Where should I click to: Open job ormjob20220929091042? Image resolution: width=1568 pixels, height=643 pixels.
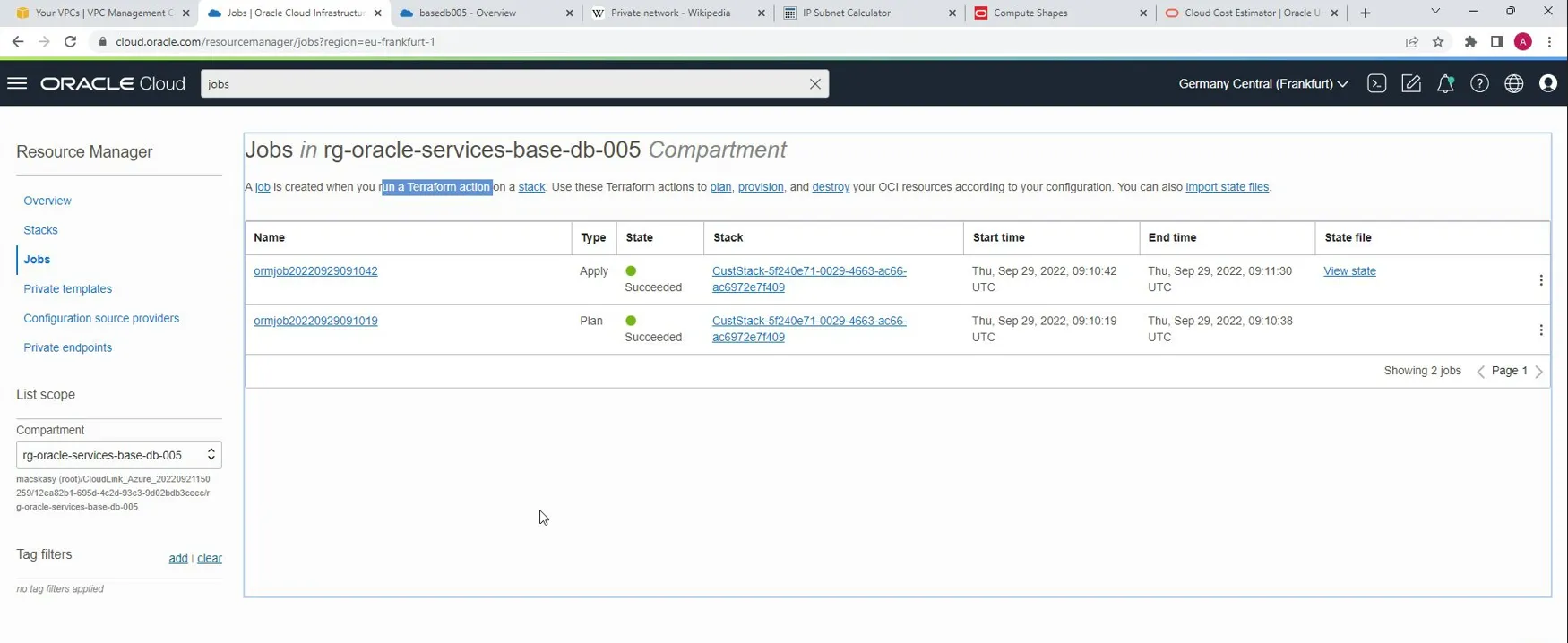[315, 271]
